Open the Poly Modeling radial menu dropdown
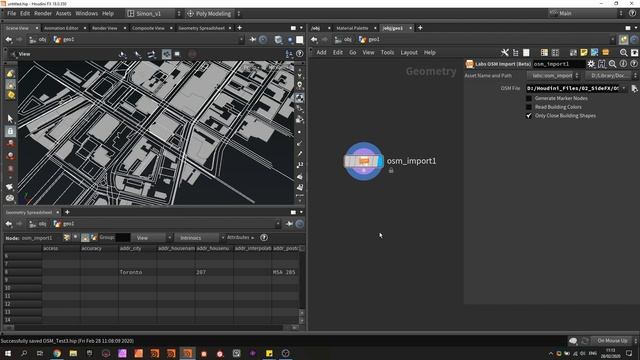Screen dimensions: 640x360 click(213, 13)
